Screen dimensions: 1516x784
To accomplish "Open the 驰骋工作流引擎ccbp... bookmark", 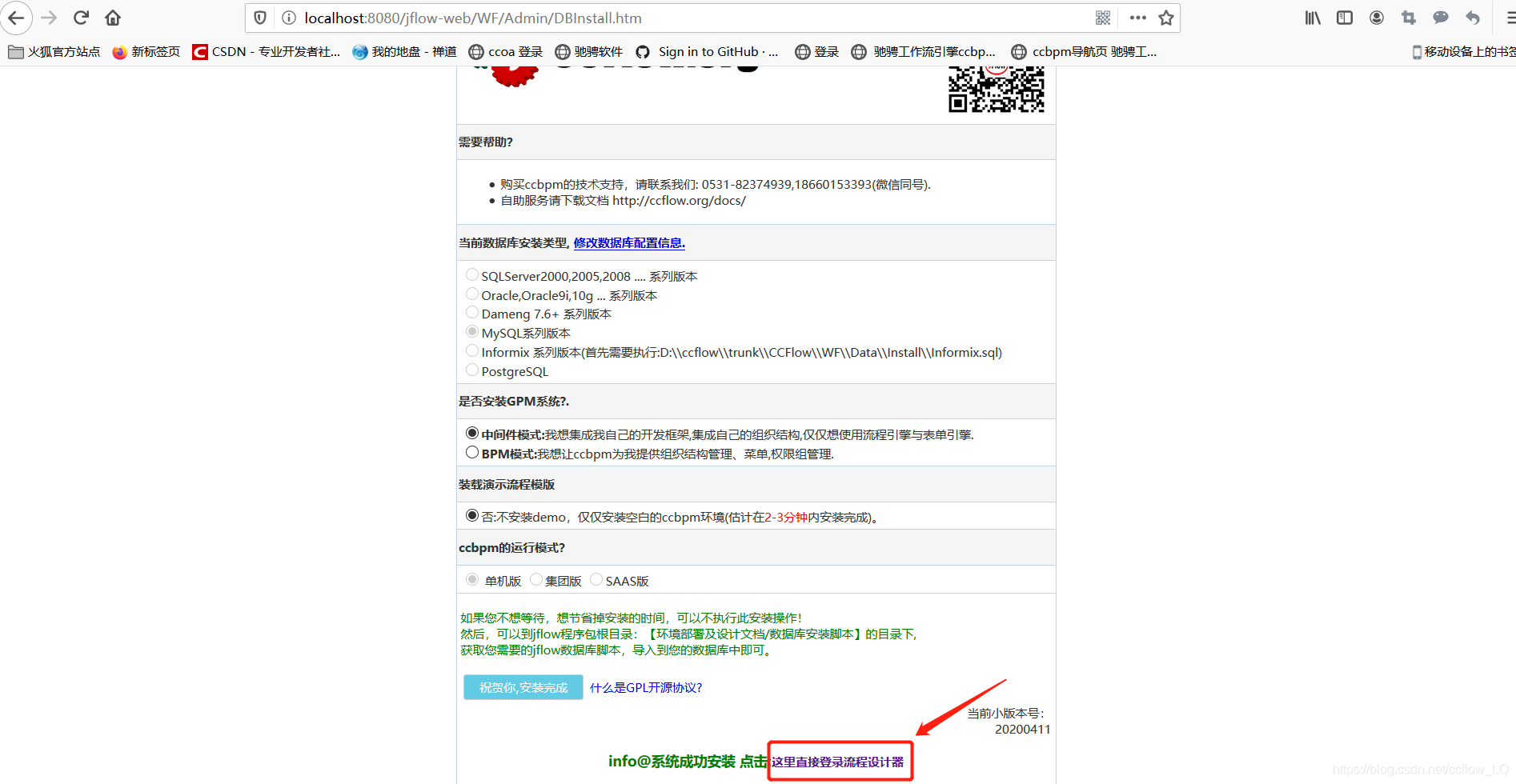I will pyautogui.click(x=924, y=52).
